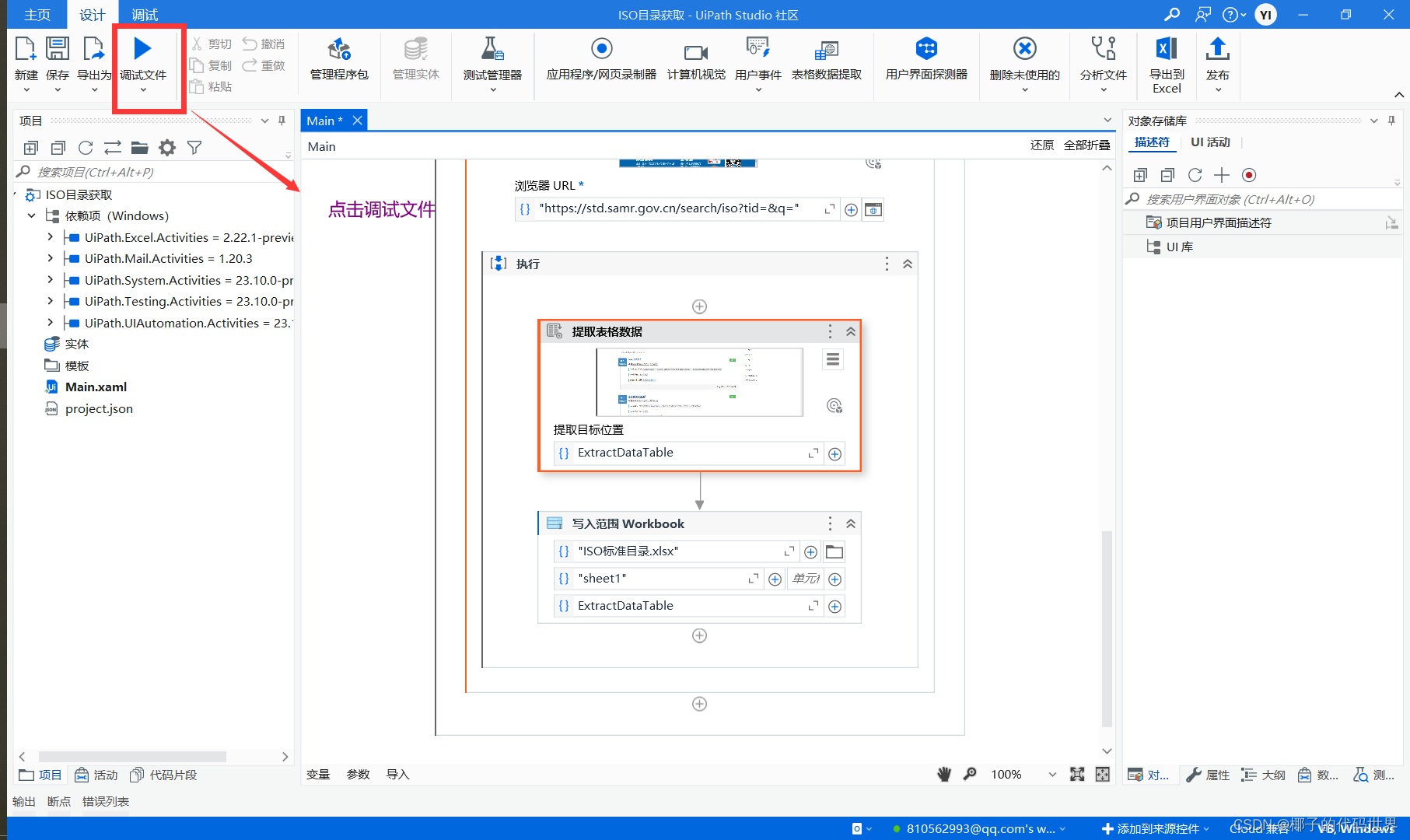The width and height of the screenshot is (1410, 840).
Task: Click fit to screen icon in designer
Action: [x=1077, y=774]
